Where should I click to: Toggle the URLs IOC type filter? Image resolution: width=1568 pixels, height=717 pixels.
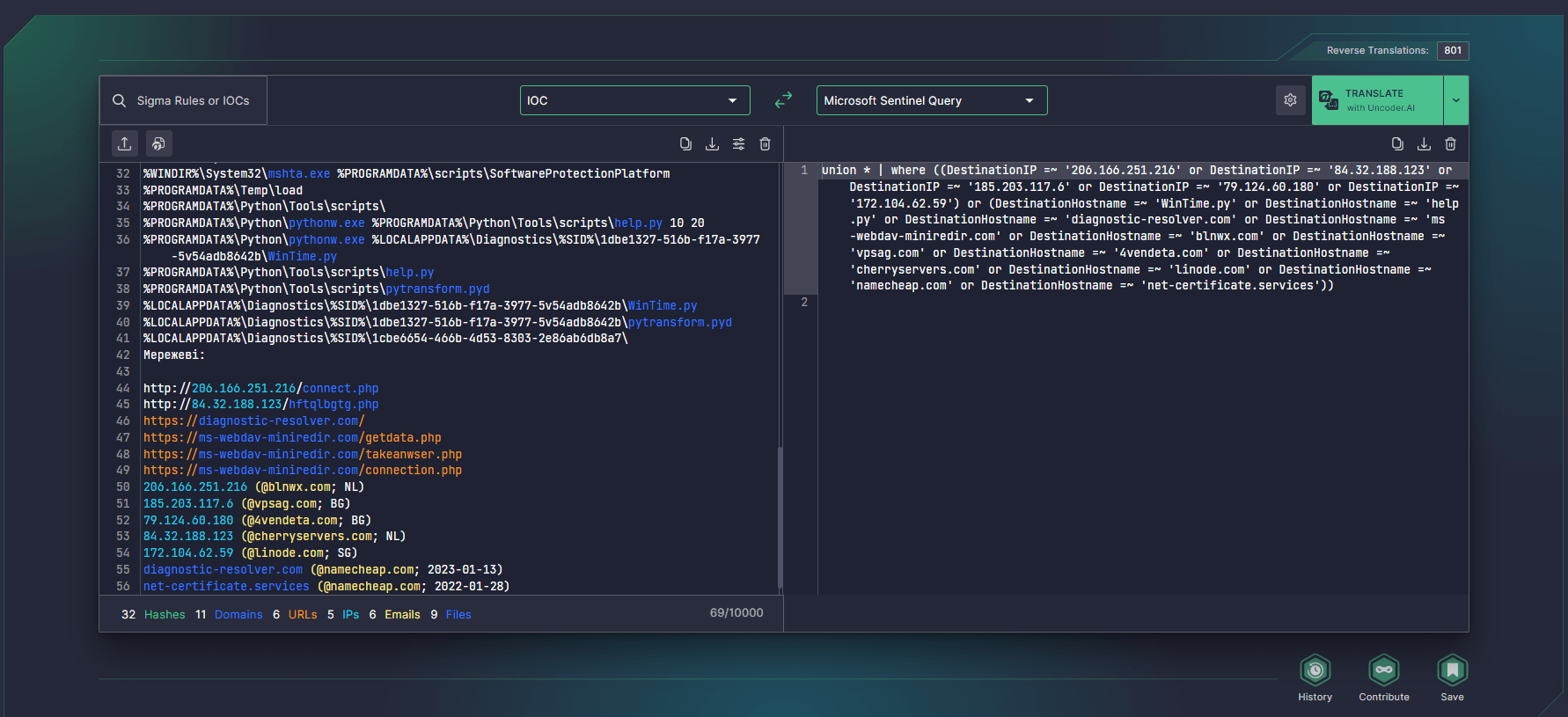point(303,614)
